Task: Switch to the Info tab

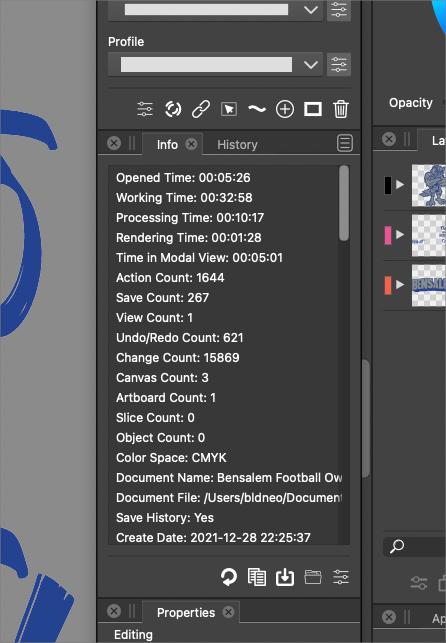Action: [x=167, y=144]
